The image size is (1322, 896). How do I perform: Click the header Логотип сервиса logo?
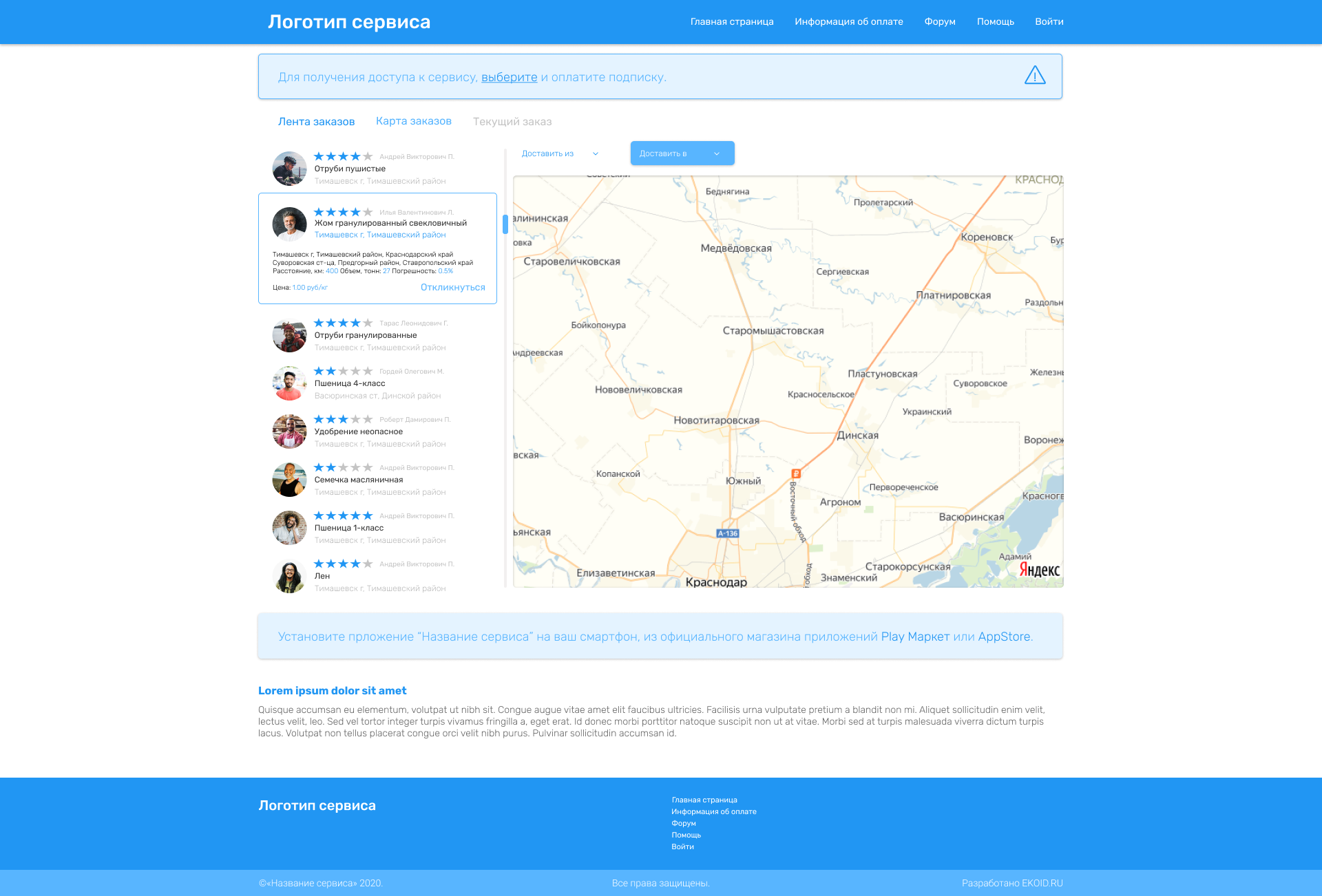coord(349,22)
